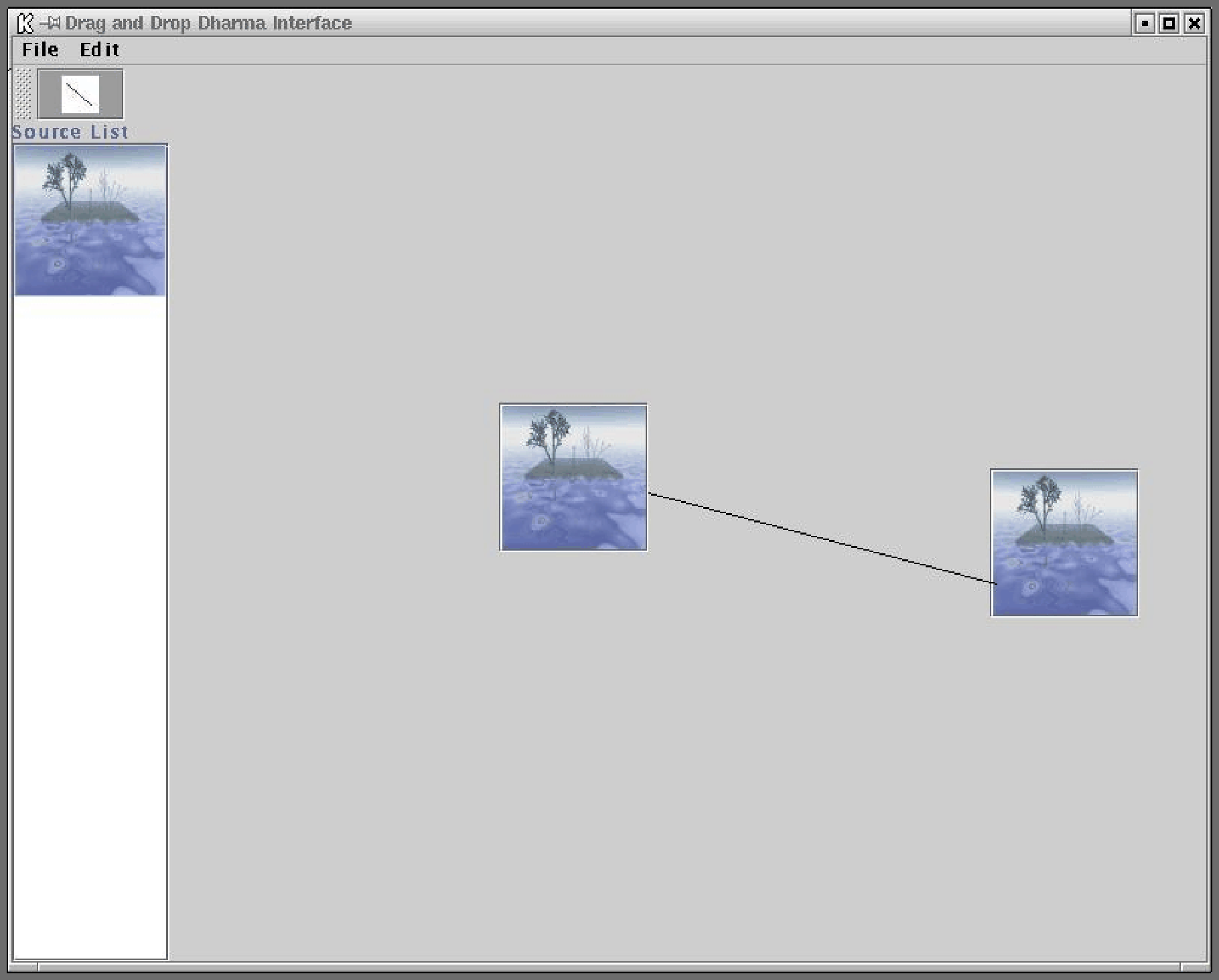The height and width of the screenshot is (980, 1219).
Task: Maximize the Dharma Interface window
Action: click(1169, 23)
